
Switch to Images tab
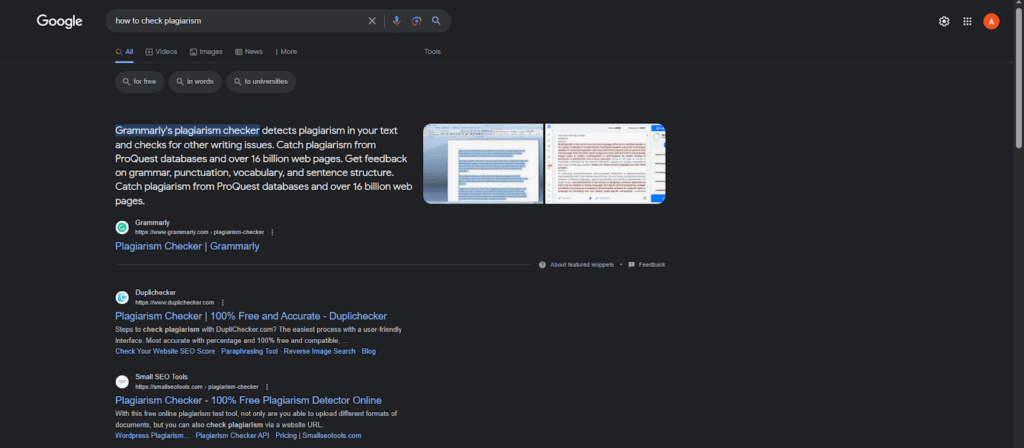206,52
